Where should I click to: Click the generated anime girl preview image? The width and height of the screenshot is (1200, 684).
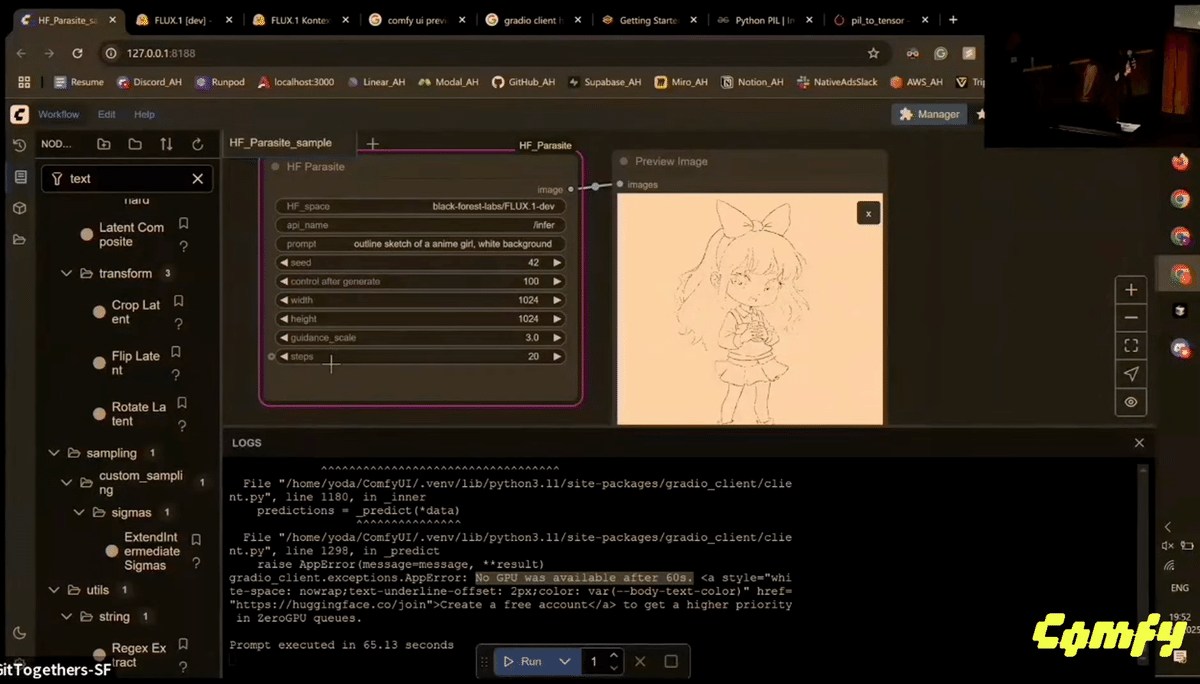[750, 309]
